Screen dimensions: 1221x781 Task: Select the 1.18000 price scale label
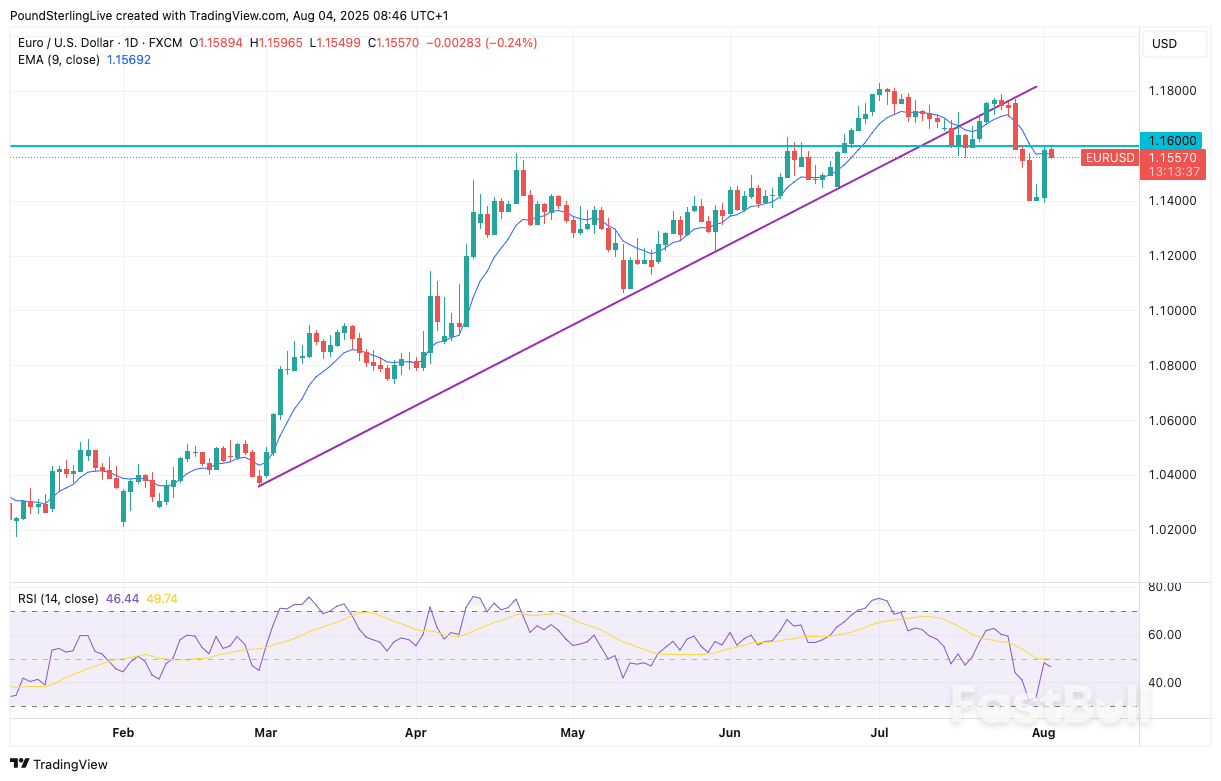(x=1172, y=91)
